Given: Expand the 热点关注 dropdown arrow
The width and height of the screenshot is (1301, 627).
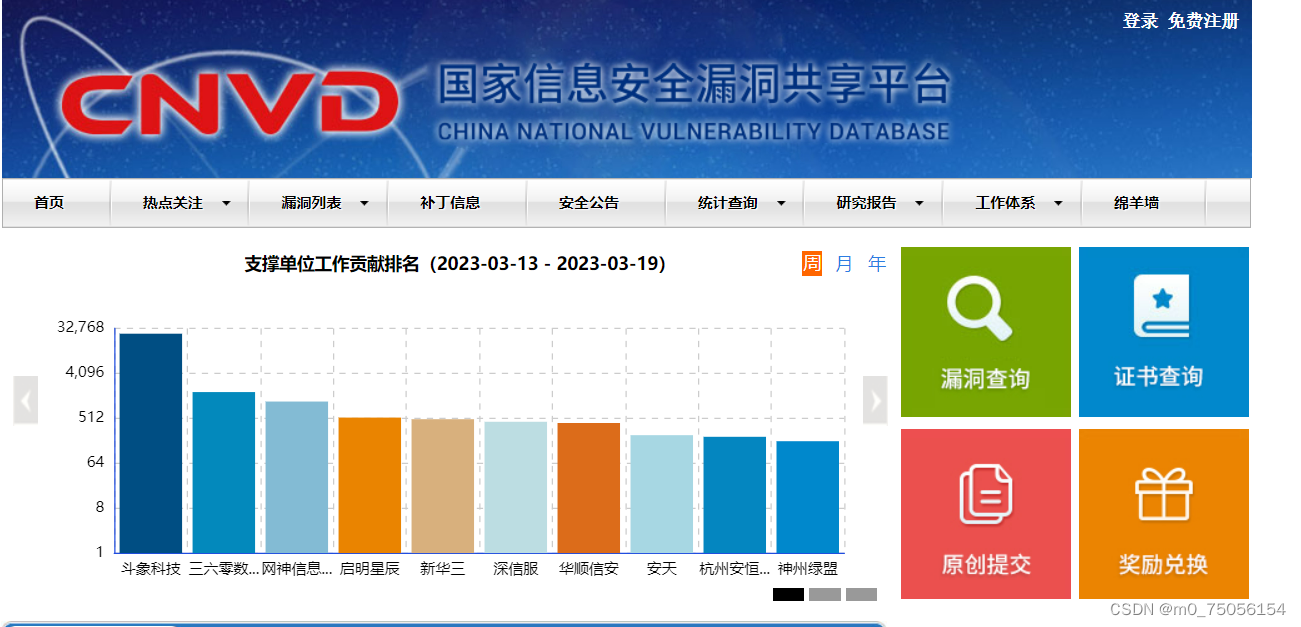Looking at the screenshot, I should click(226, 204).
